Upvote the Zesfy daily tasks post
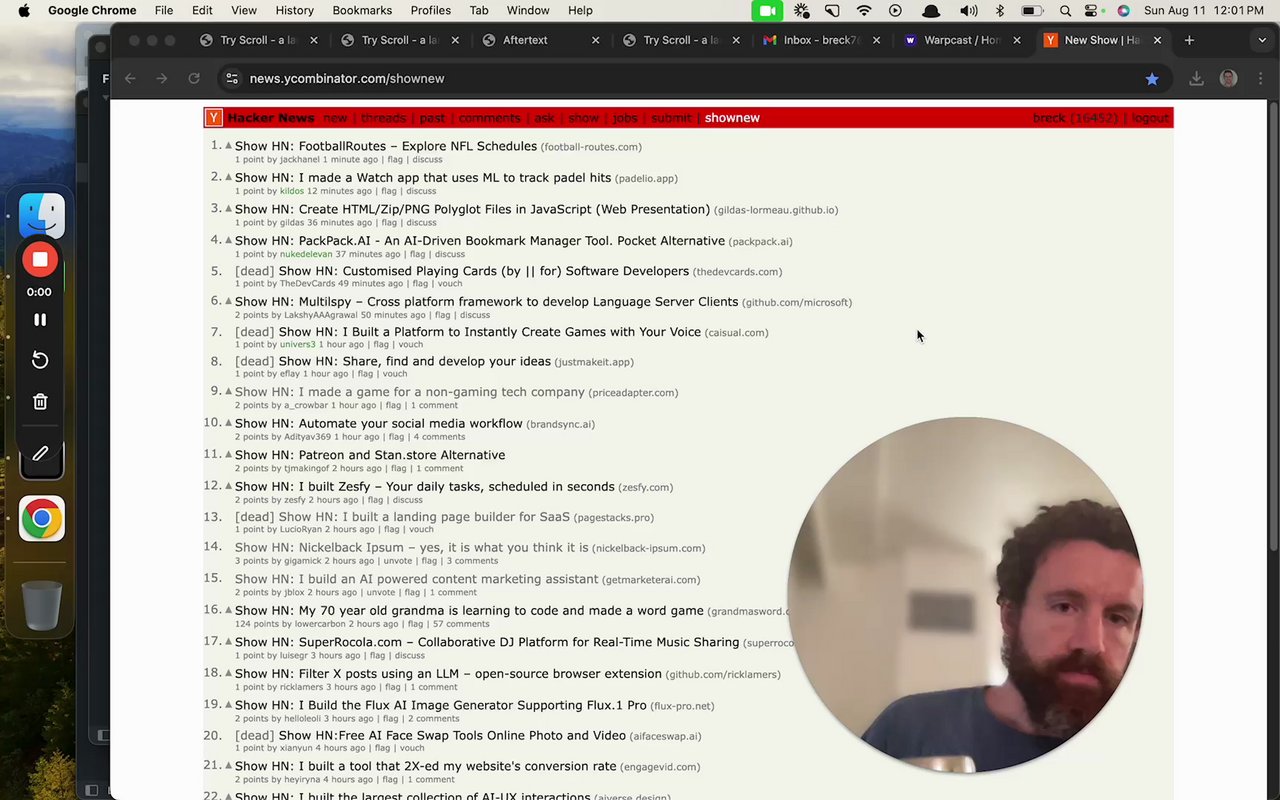 228,486
